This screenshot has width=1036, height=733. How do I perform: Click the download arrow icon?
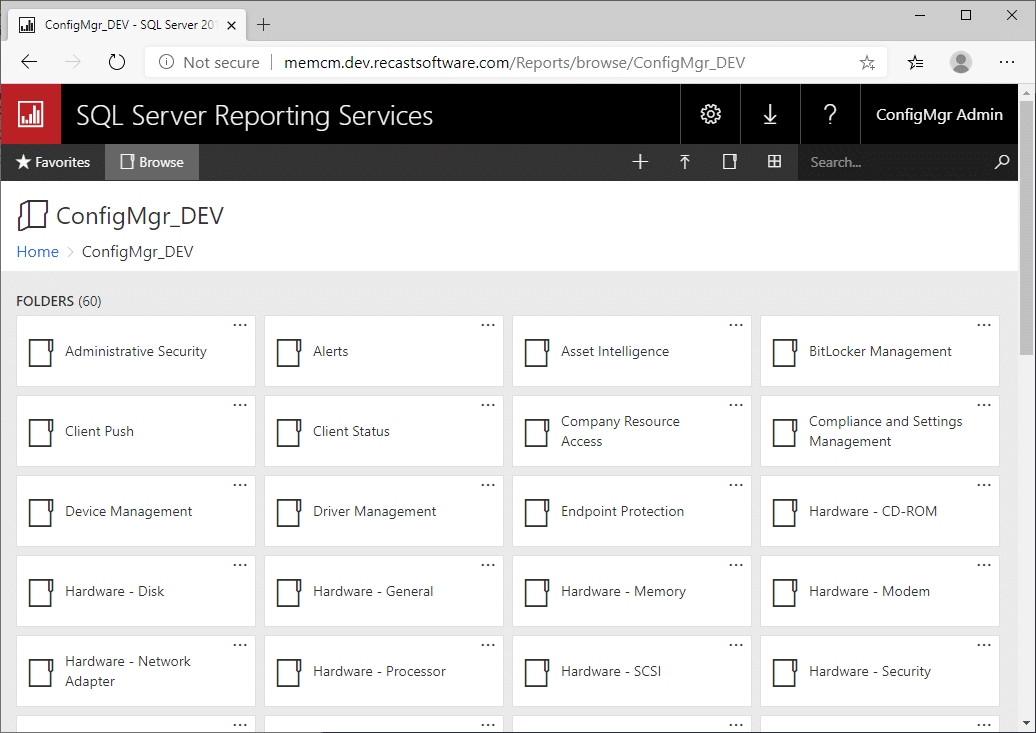tap(770, 114)
